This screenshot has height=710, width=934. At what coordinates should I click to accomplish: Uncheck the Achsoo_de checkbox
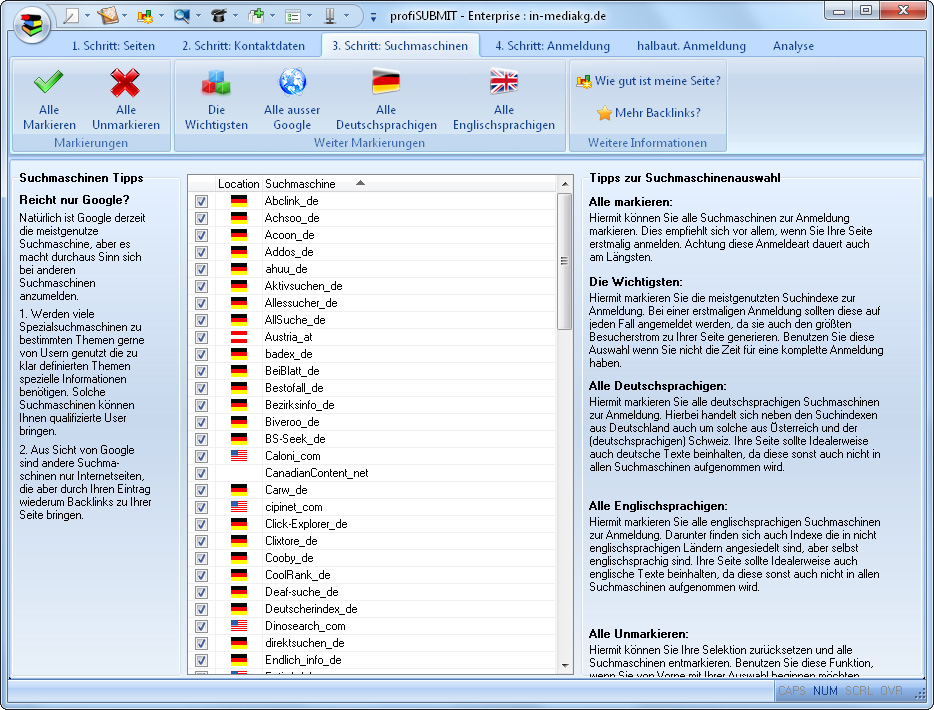click(202, 218)
